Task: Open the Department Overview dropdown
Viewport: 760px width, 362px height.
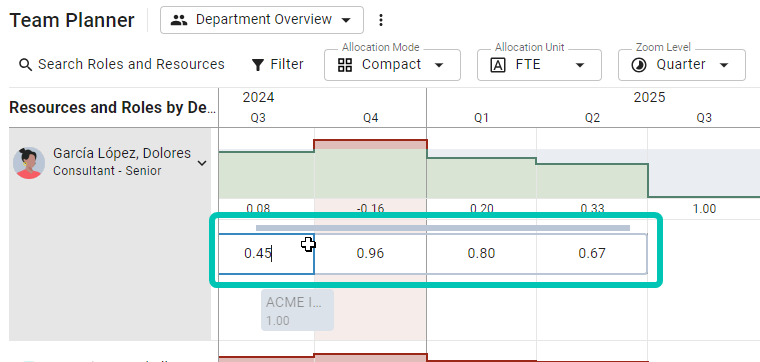Action: pos(262,20)
